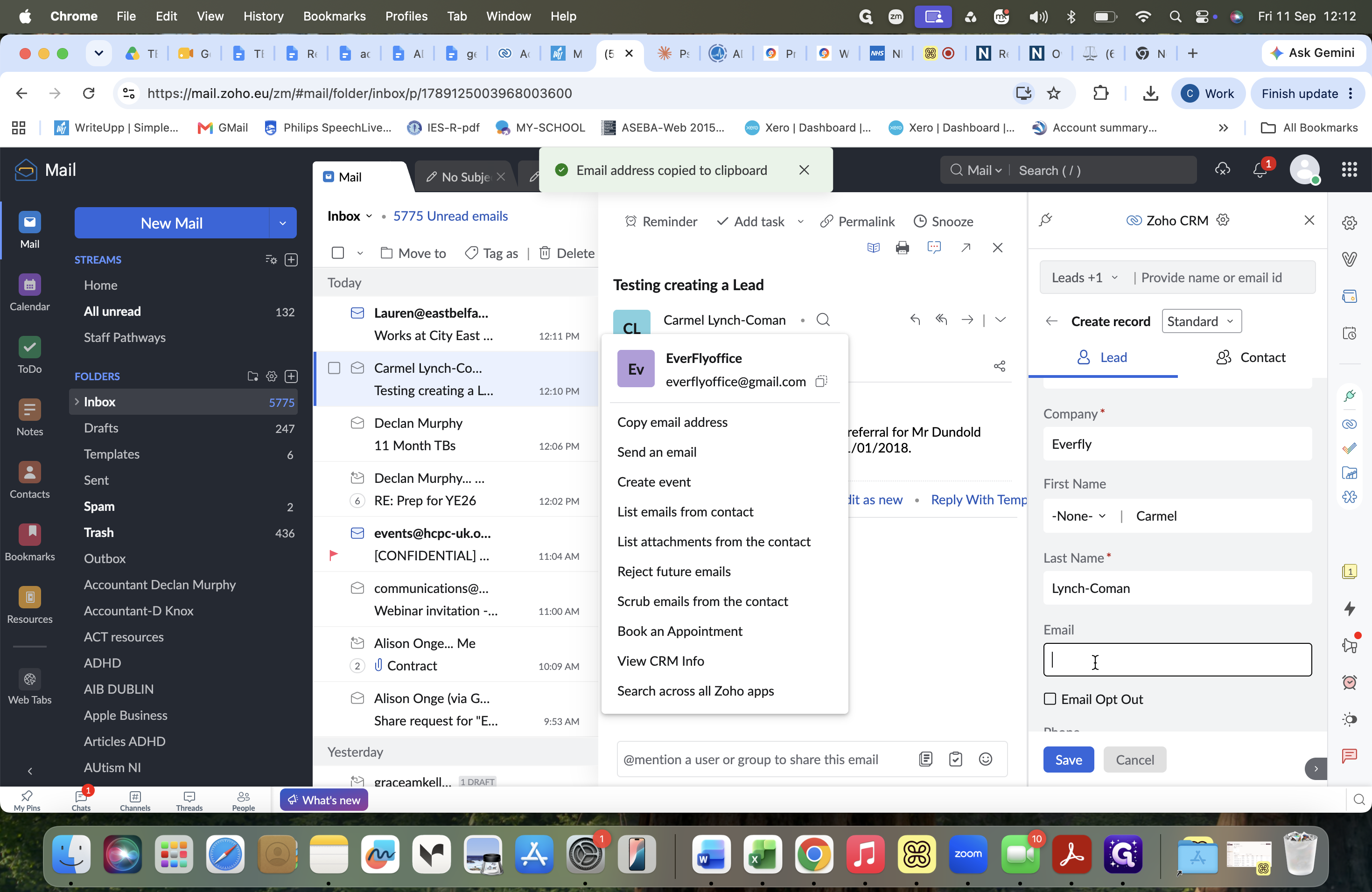Click the What's new button
This screenshot has height=892, width=1372.
tap(323, 800)
